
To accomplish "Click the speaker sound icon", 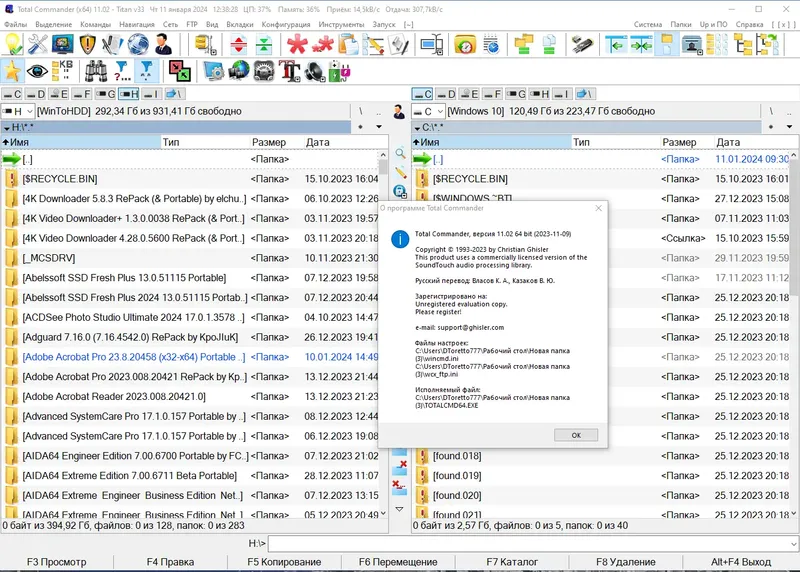I will click(314, 71).
